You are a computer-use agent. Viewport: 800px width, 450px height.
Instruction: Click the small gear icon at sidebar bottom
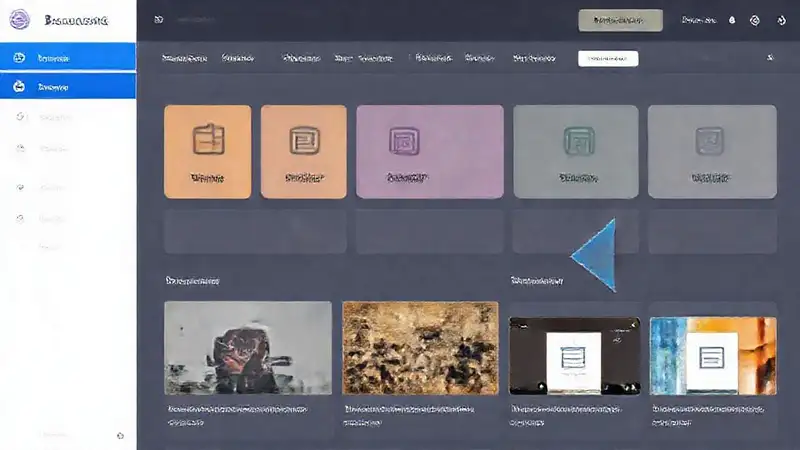(x=120, y=436)
